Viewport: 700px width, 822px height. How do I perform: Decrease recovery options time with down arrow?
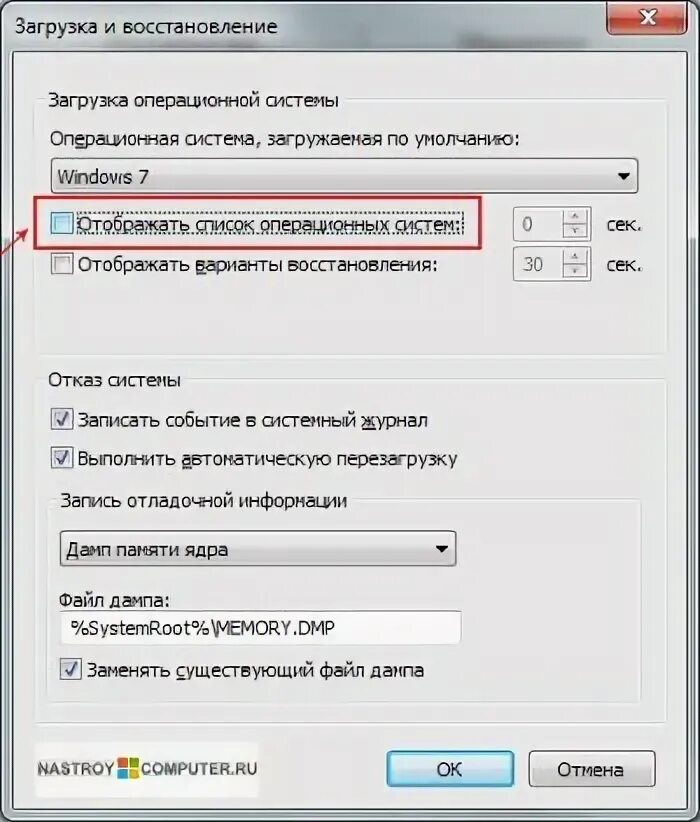pyautogui.click(x=576, y=271)
